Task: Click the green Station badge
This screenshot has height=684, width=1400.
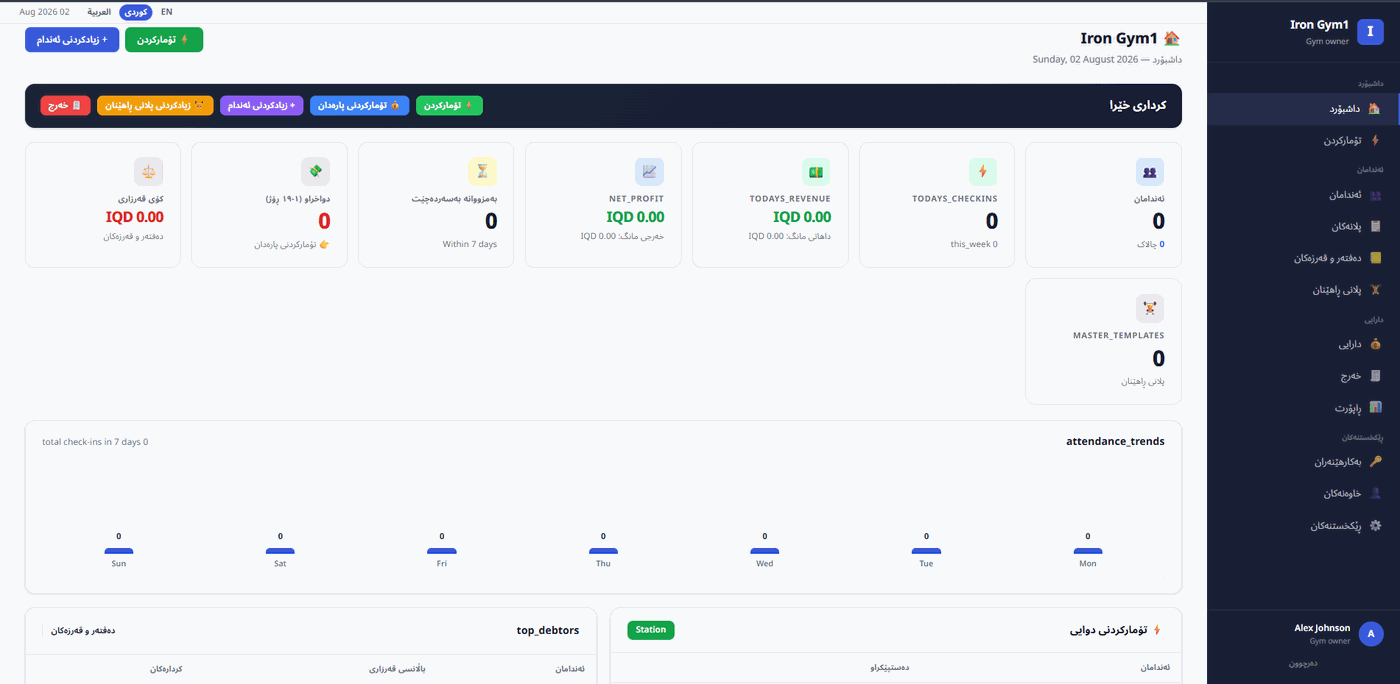Action: 651,630
